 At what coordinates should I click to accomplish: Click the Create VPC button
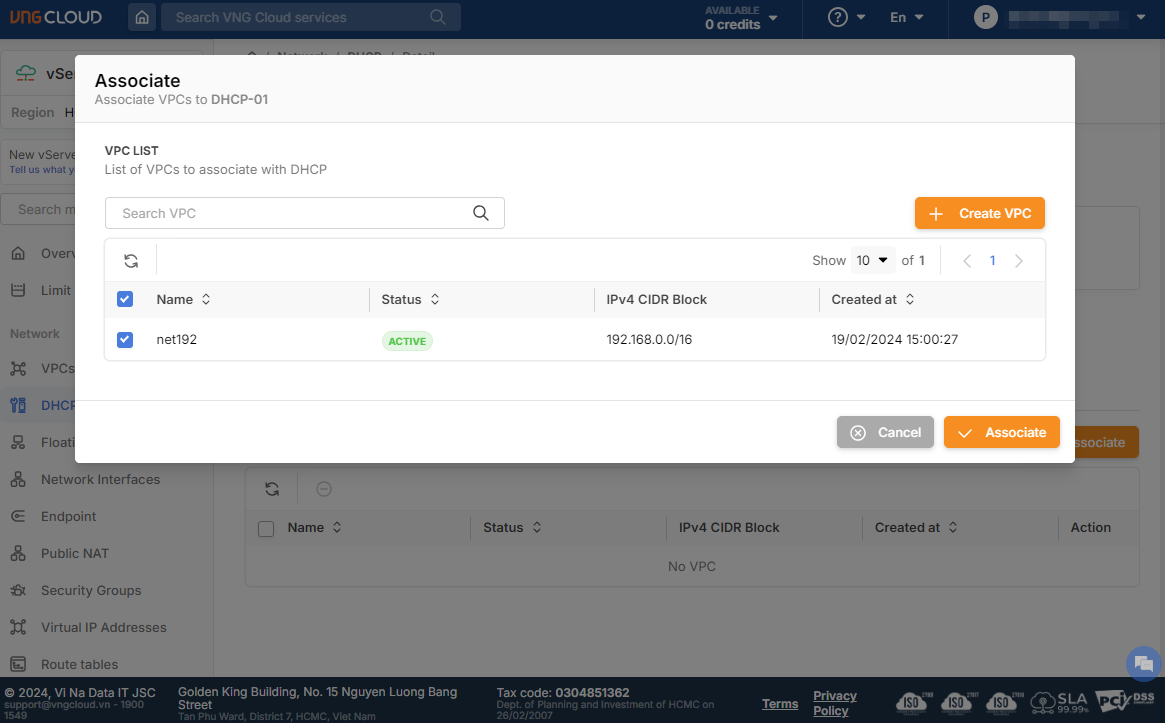[x=979, y=214]
